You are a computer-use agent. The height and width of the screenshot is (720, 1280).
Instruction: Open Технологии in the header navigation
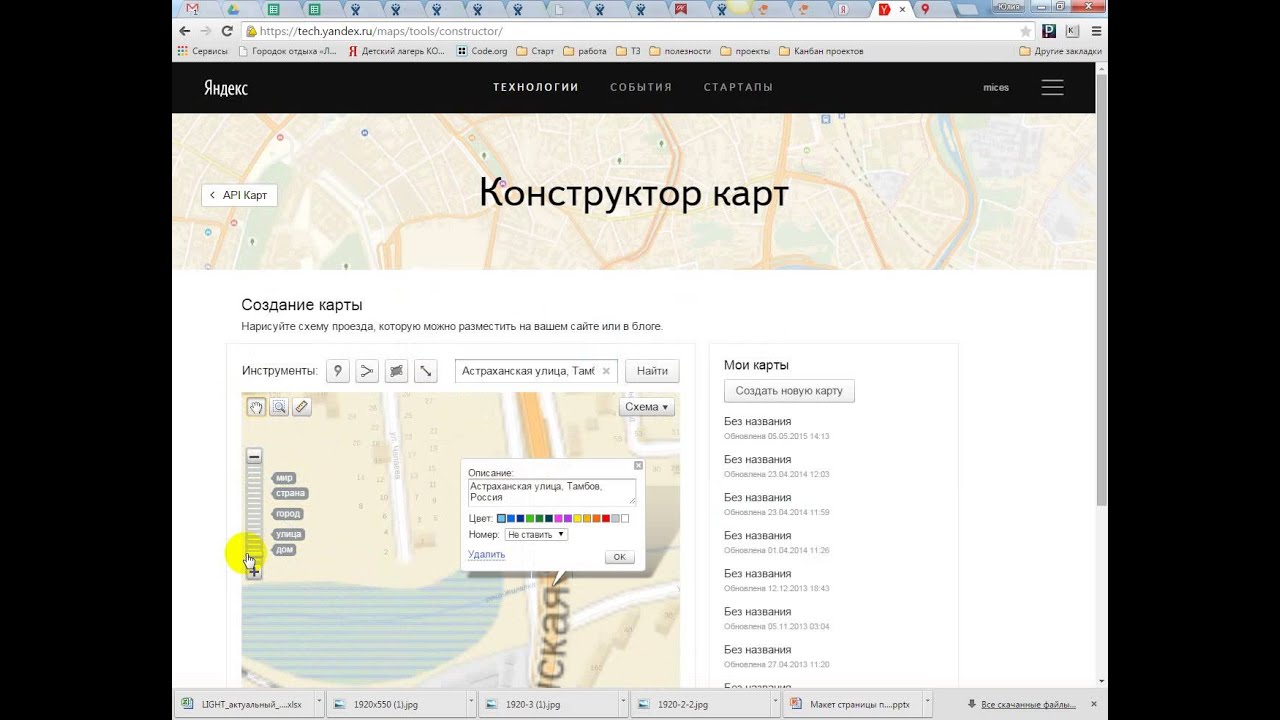click(536, 87)
